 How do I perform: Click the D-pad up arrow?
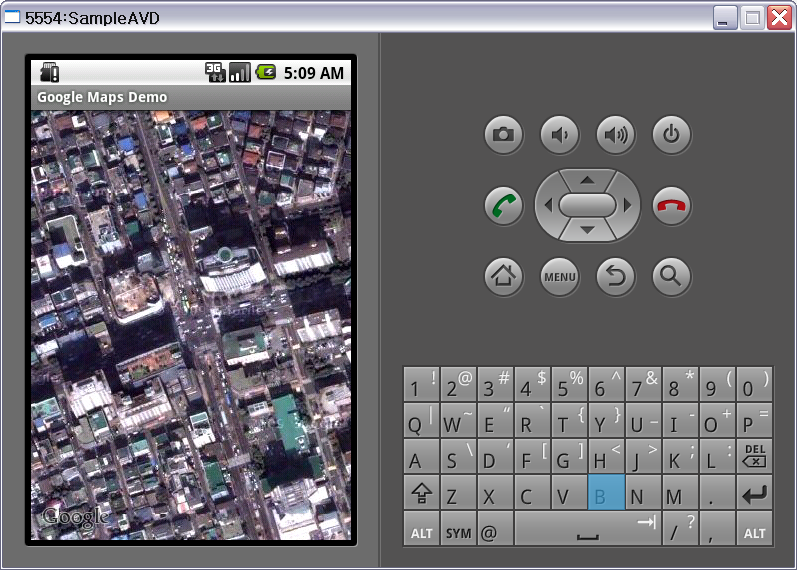(x=588, y=179)
